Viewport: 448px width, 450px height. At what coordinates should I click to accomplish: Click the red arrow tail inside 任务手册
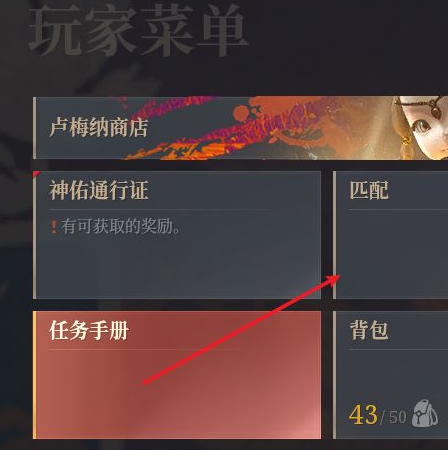[146, 382]
